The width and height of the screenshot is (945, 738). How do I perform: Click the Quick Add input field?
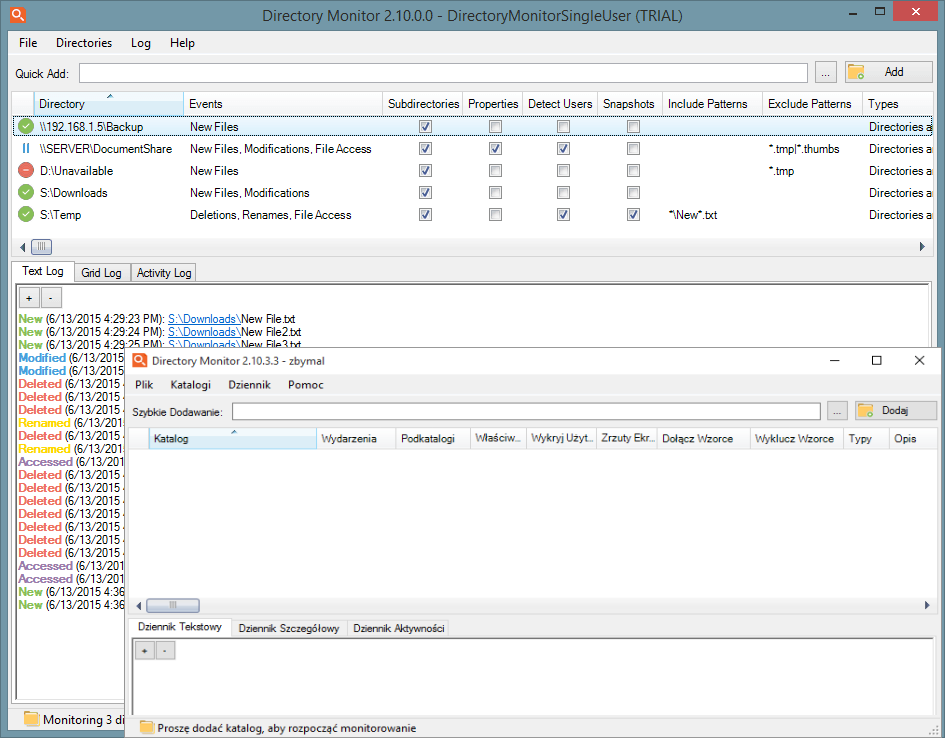click(443, 73)
